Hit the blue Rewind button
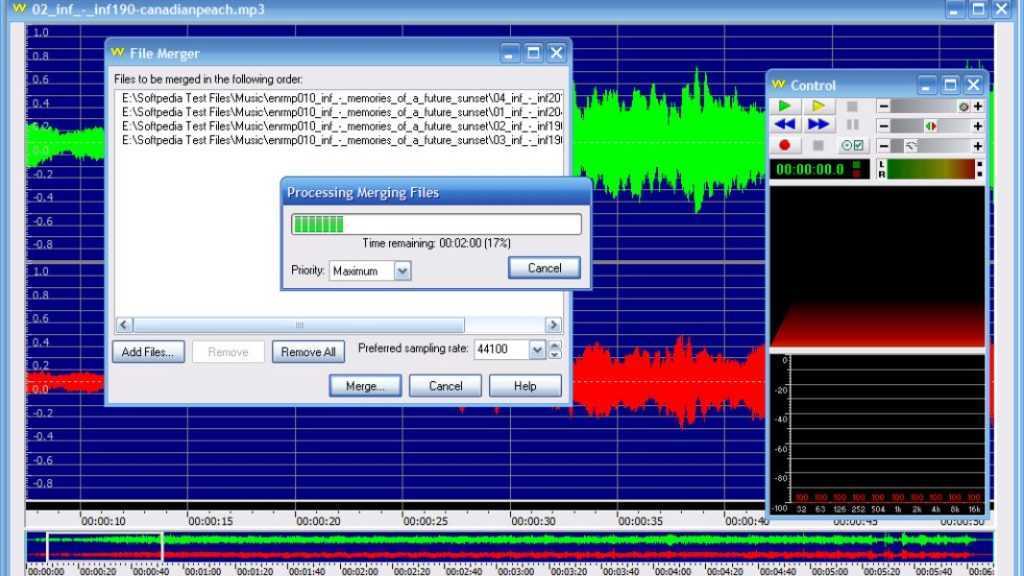This screenshot has width=1024, height=576. [x=785, y=125]
